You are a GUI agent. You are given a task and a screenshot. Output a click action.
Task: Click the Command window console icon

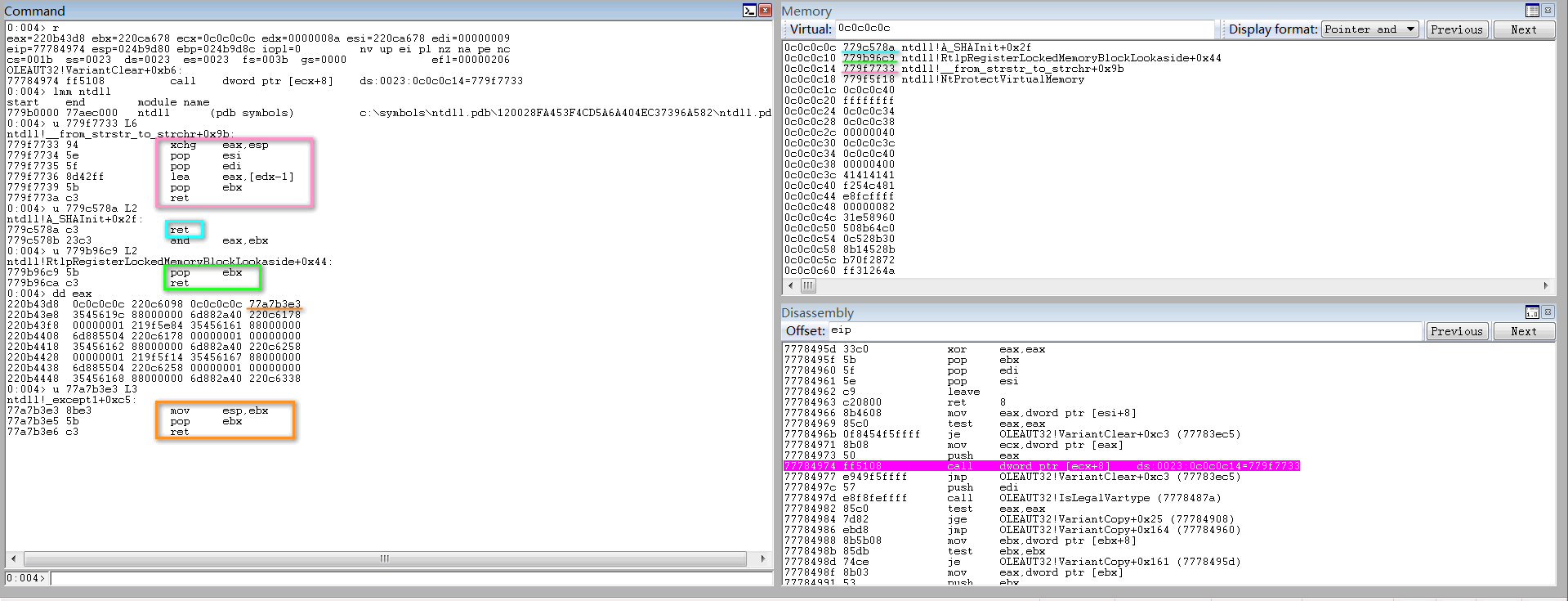(x=749, y=11)
